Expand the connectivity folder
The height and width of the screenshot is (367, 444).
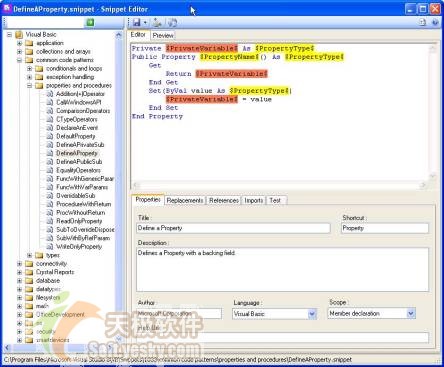pyautogui.click(x=19, y=264)
